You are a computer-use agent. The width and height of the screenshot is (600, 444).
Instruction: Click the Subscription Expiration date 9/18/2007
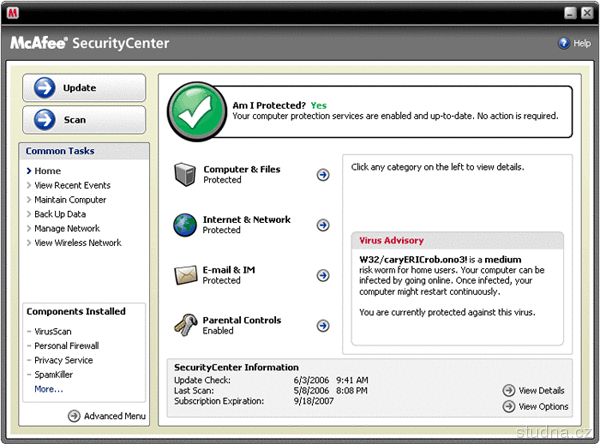tap(314, 401)
